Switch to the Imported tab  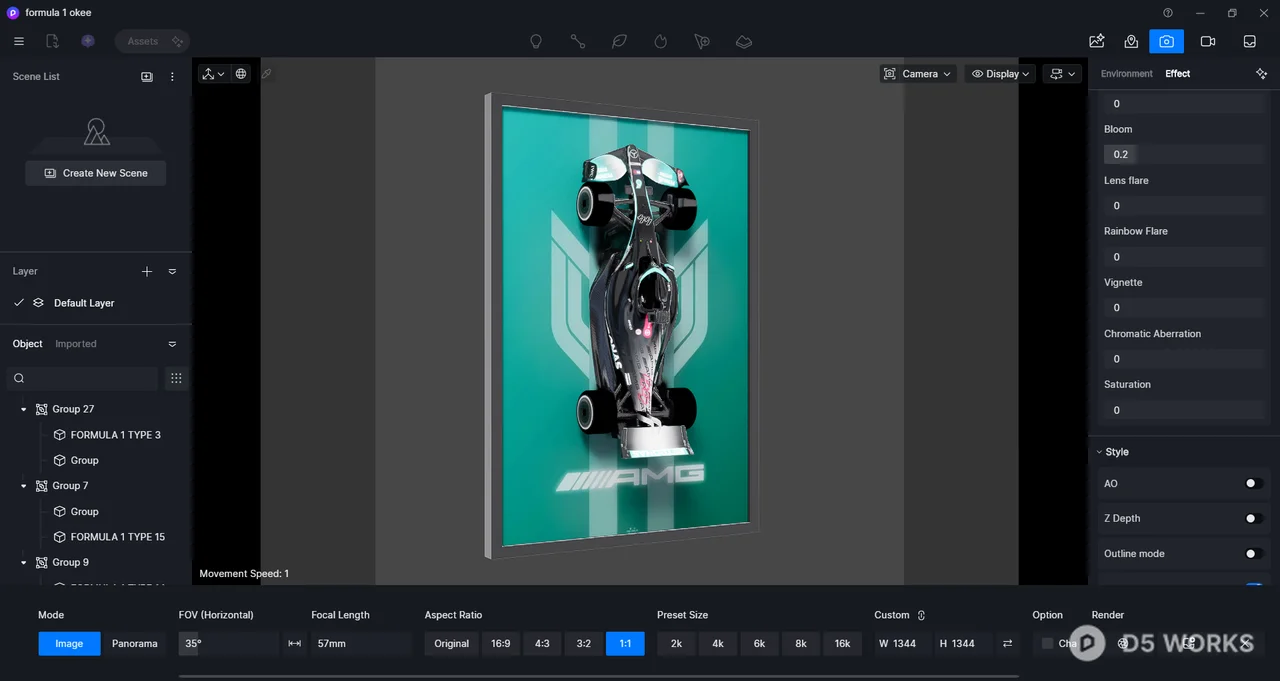click(76, 344)
